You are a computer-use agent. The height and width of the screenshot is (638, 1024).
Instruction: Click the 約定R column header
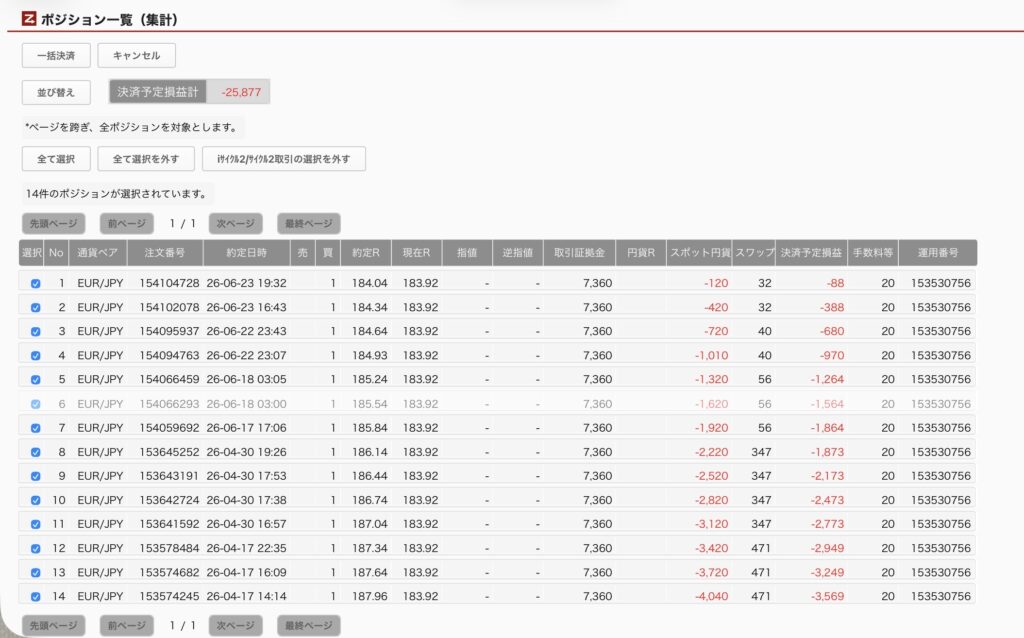pos(366,253)
